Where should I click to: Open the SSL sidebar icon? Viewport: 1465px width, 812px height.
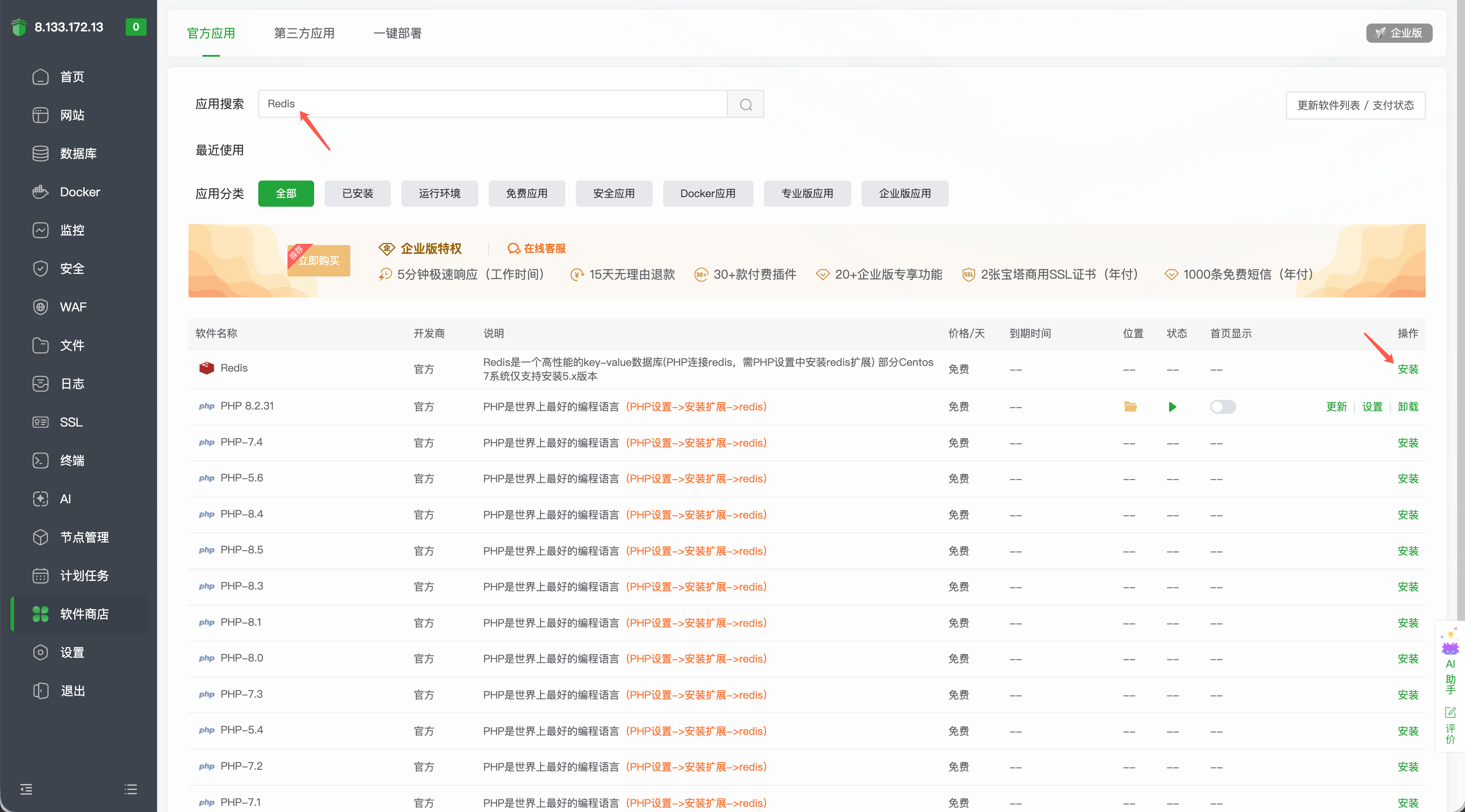coord(41,422)
